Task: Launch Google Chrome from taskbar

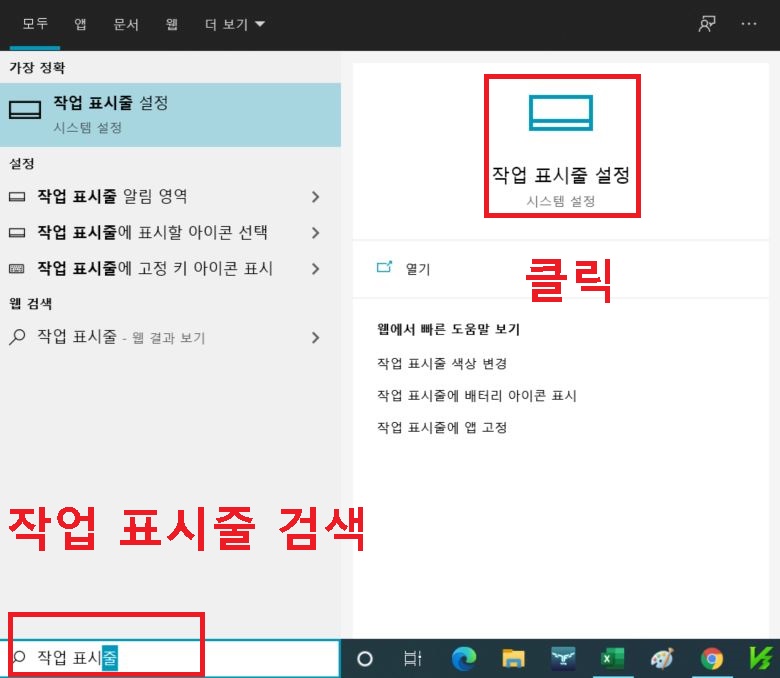Action: [x=712, y=659]
